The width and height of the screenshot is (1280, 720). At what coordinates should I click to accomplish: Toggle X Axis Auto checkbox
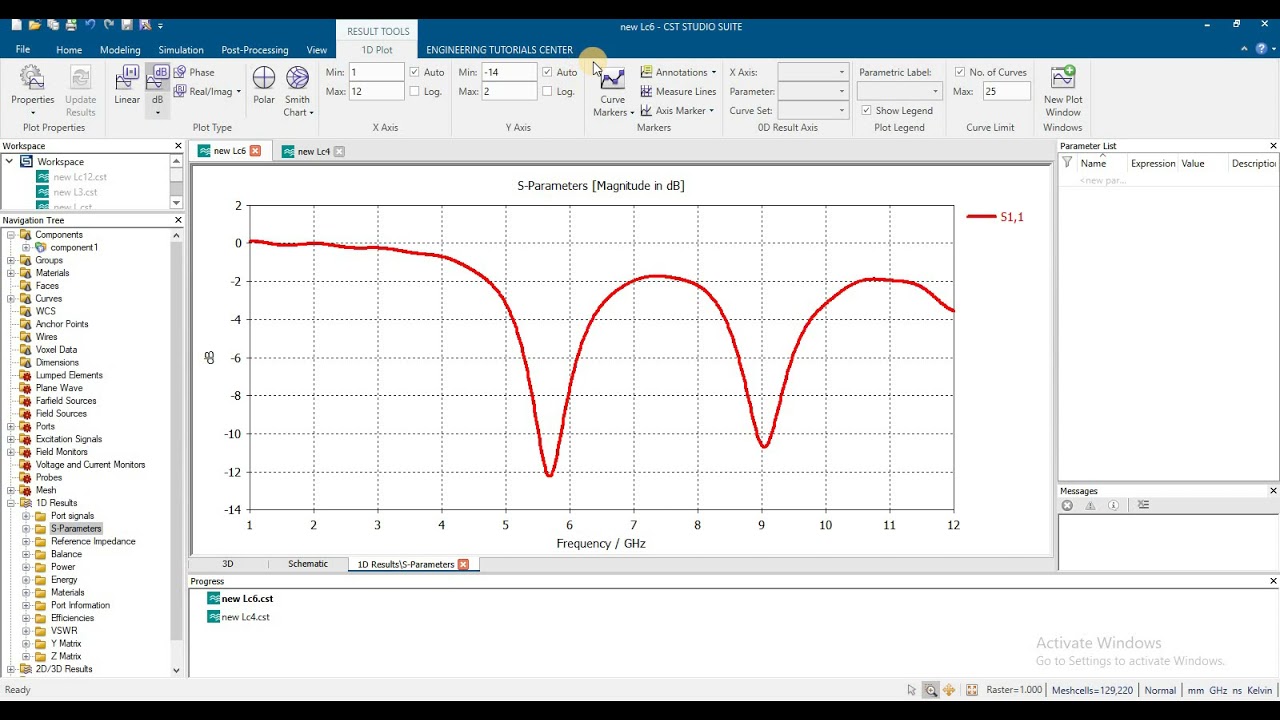(x=414, y=72)
